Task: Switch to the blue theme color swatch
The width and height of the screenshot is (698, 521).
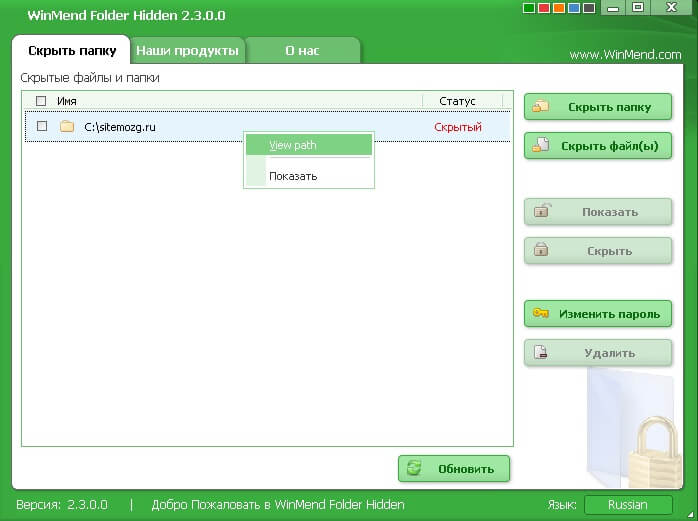Action: tap(572, 8)
